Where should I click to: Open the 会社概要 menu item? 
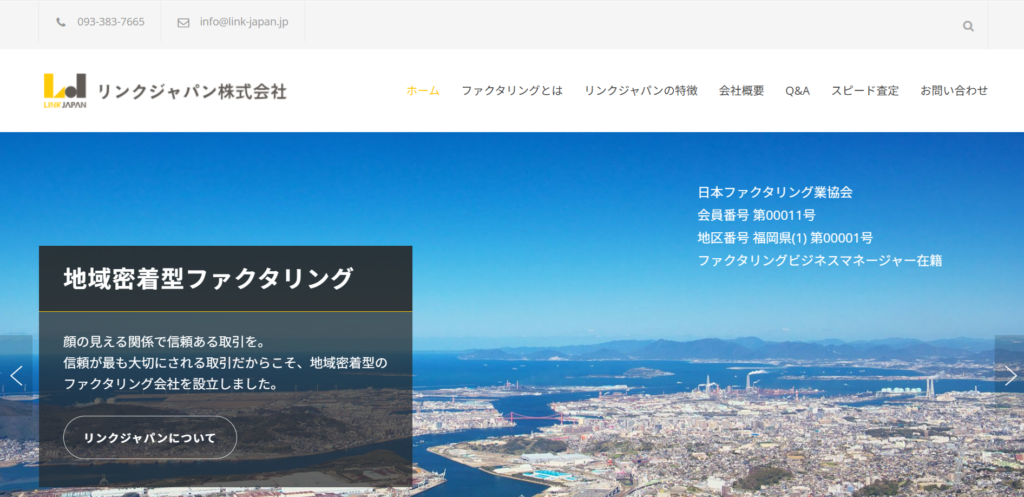tap(741, 90)
